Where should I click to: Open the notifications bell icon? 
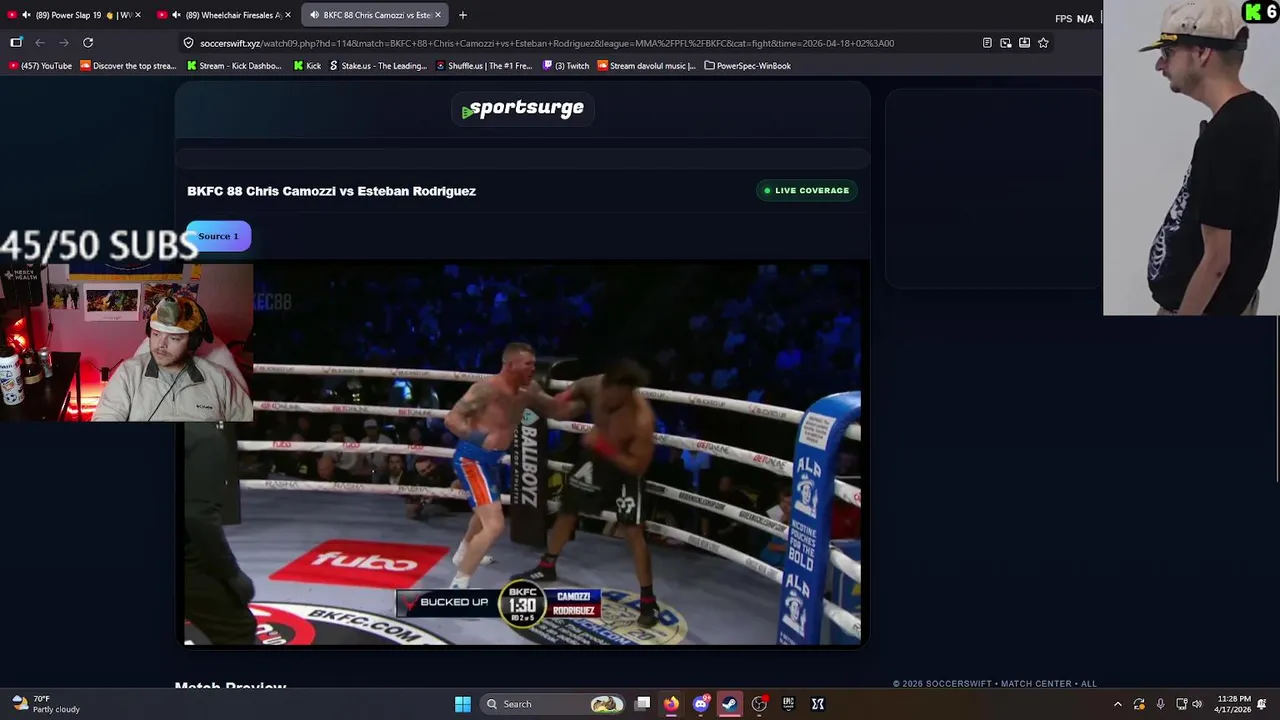[x=1262, y=704]
